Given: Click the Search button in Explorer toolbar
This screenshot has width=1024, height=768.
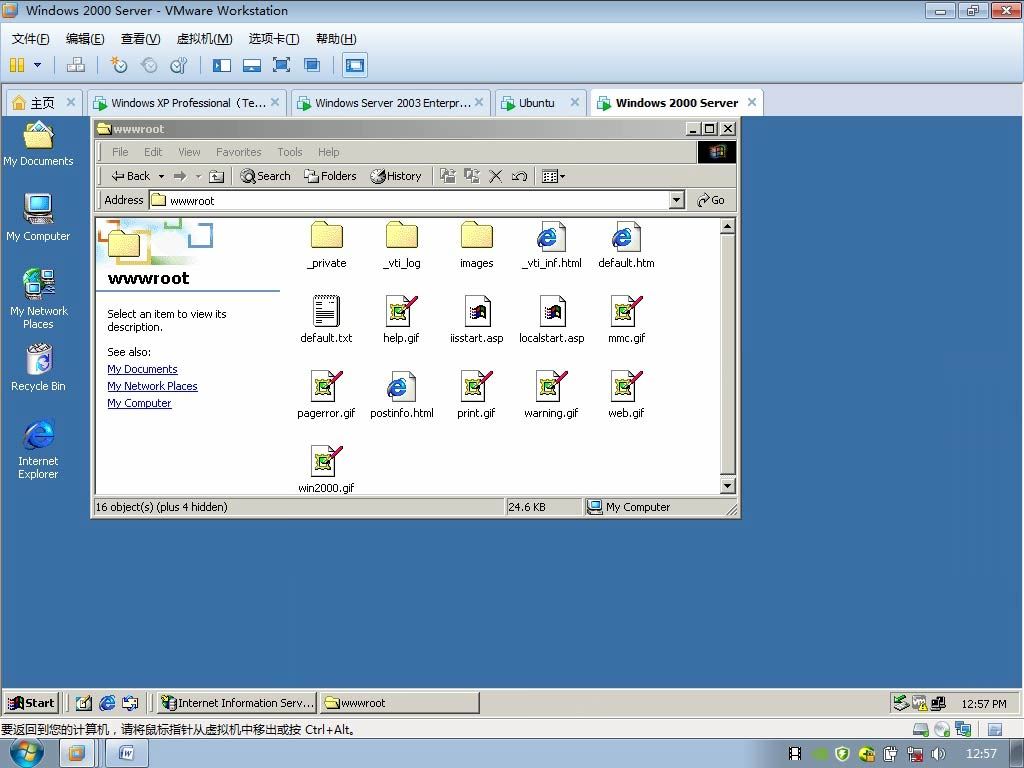Looking at the screenshot, I should pos(265,176).
